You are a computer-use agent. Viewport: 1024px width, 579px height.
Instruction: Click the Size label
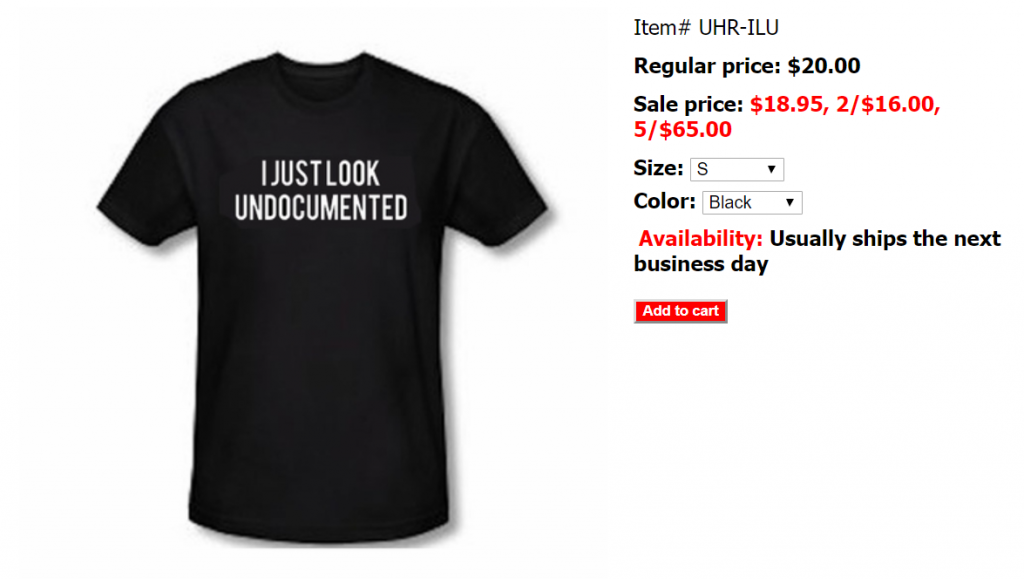658,168
